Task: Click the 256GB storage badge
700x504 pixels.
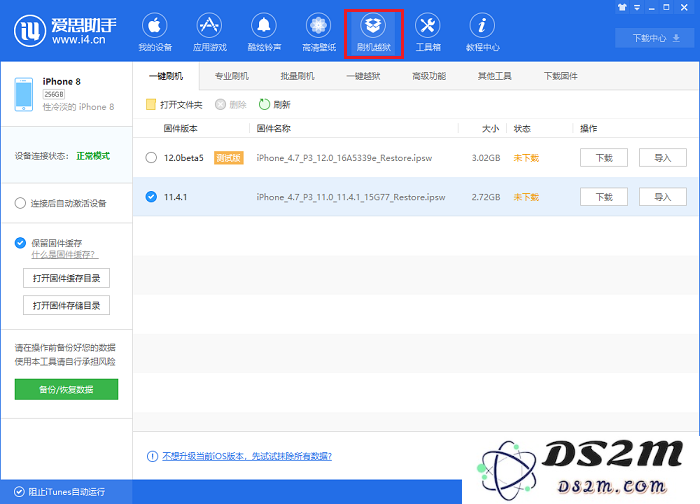Action: click(x=54, y=94)
